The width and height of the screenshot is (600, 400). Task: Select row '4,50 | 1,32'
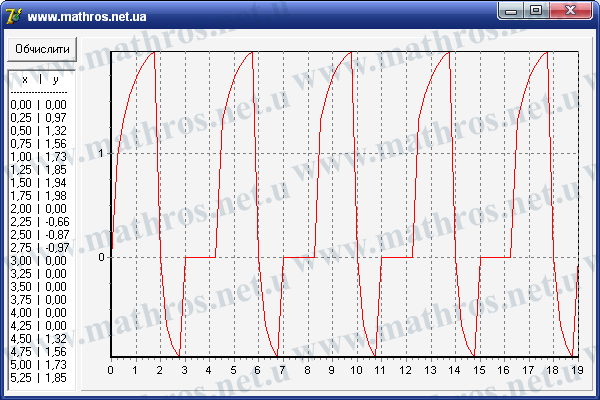pos(39,339)
